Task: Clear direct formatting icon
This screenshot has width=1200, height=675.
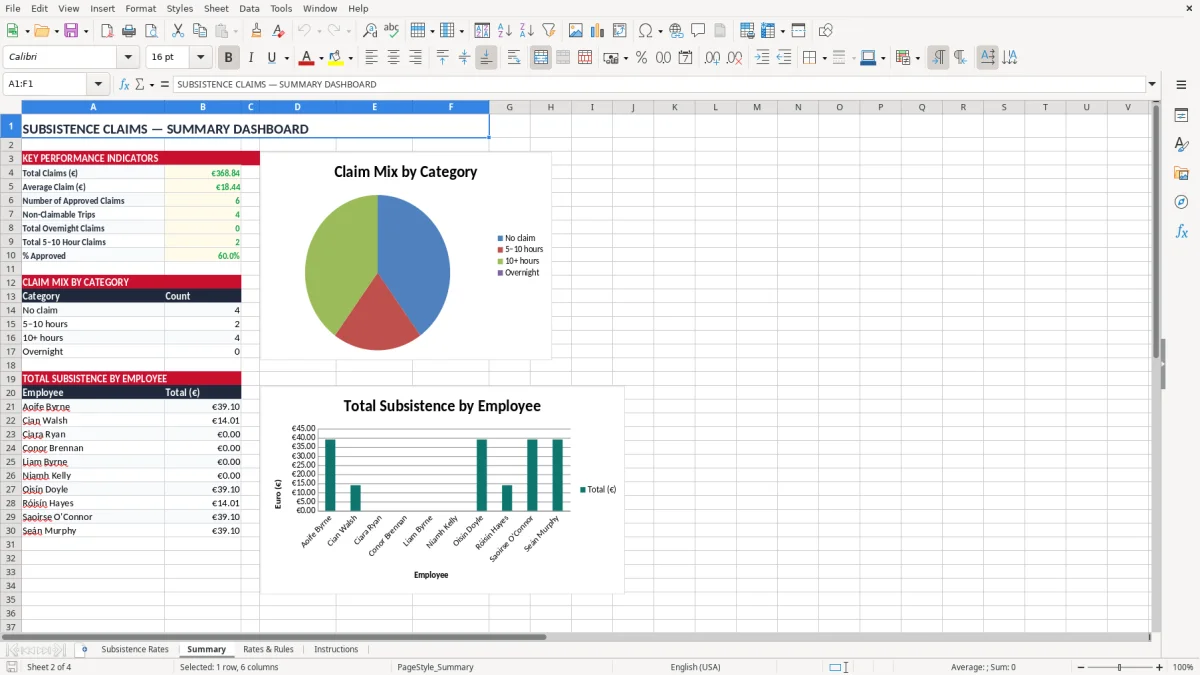Action: [x=278, y=31]
